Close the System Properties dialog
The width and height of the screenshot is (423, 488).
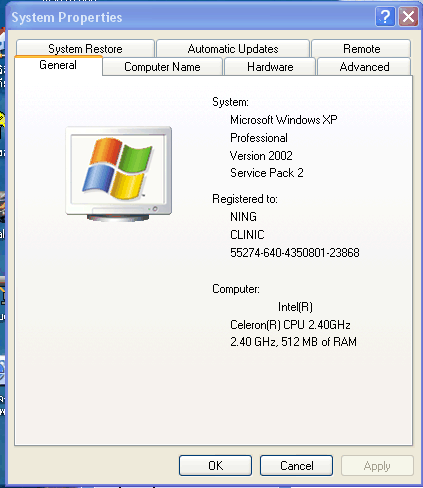[408, 16]
